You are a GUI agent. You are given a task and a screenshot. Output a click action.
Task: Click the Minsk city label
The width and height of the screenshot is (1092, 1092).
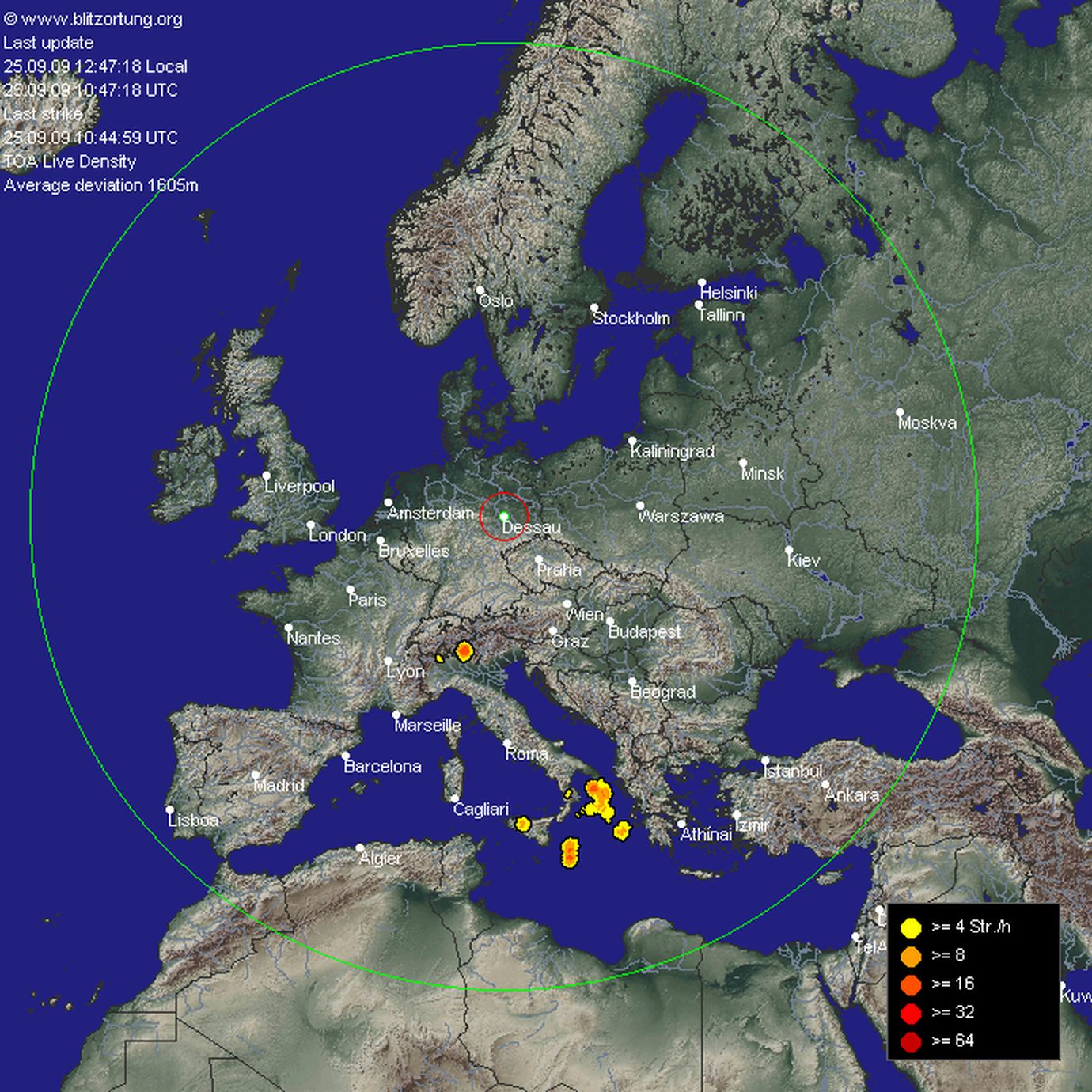763,473
